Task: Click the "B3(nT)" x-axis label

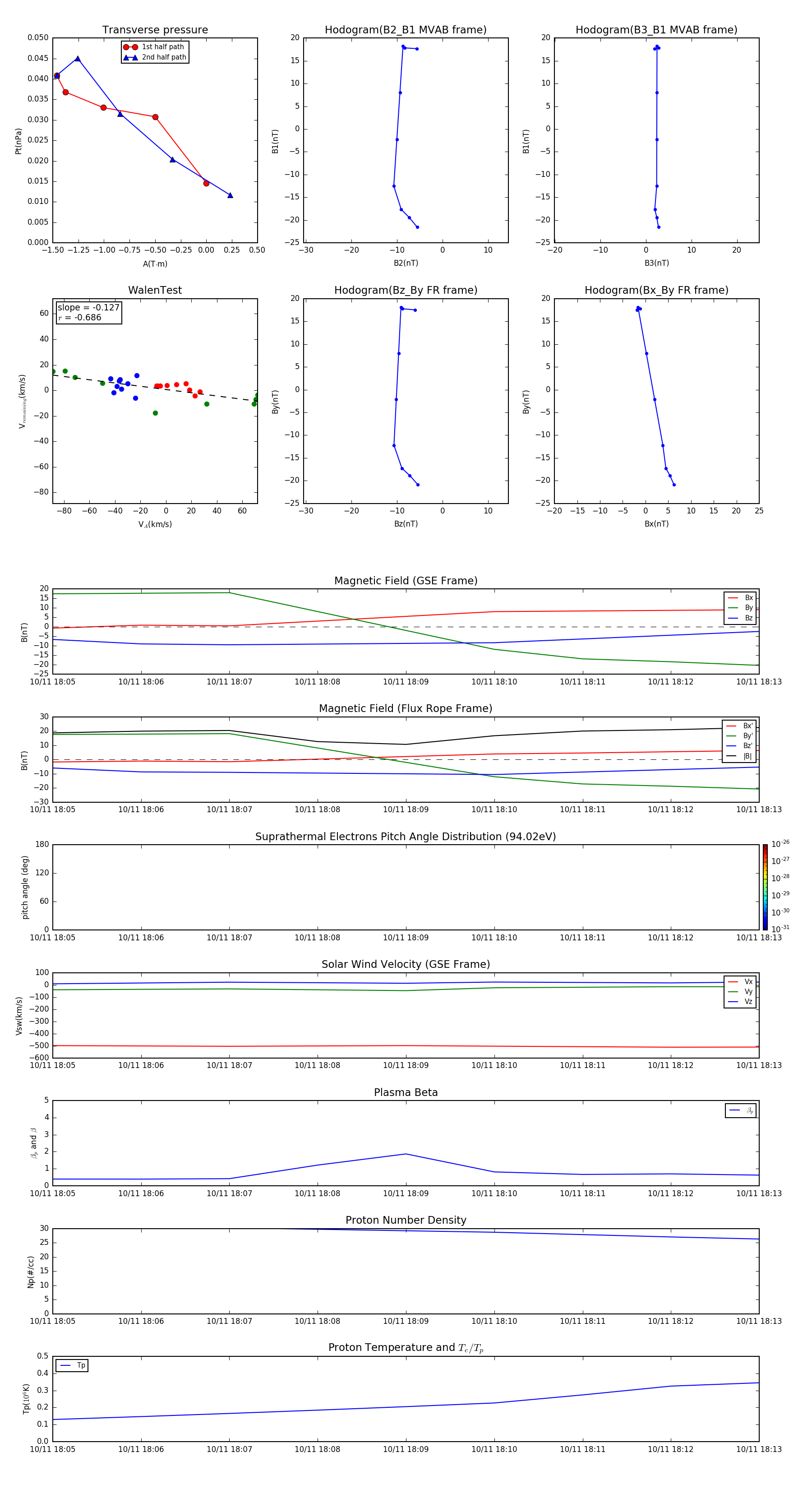Action: point(656,263)
